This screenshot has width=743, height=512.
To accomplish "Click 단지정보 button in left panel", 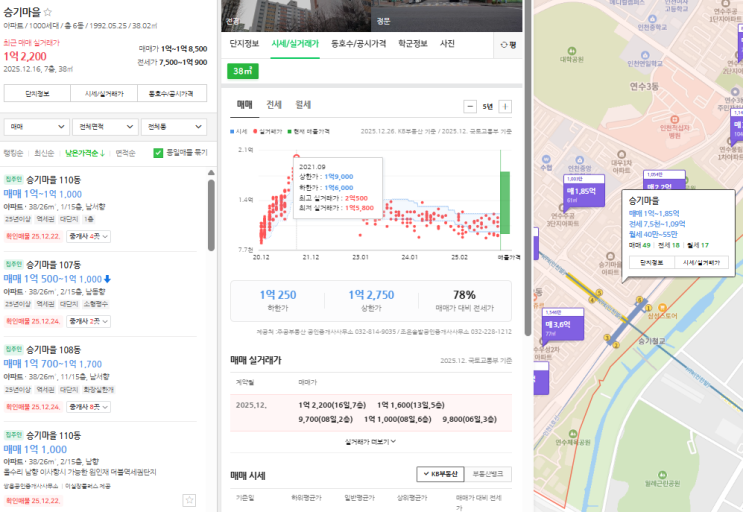I will [x=37, y=94].
